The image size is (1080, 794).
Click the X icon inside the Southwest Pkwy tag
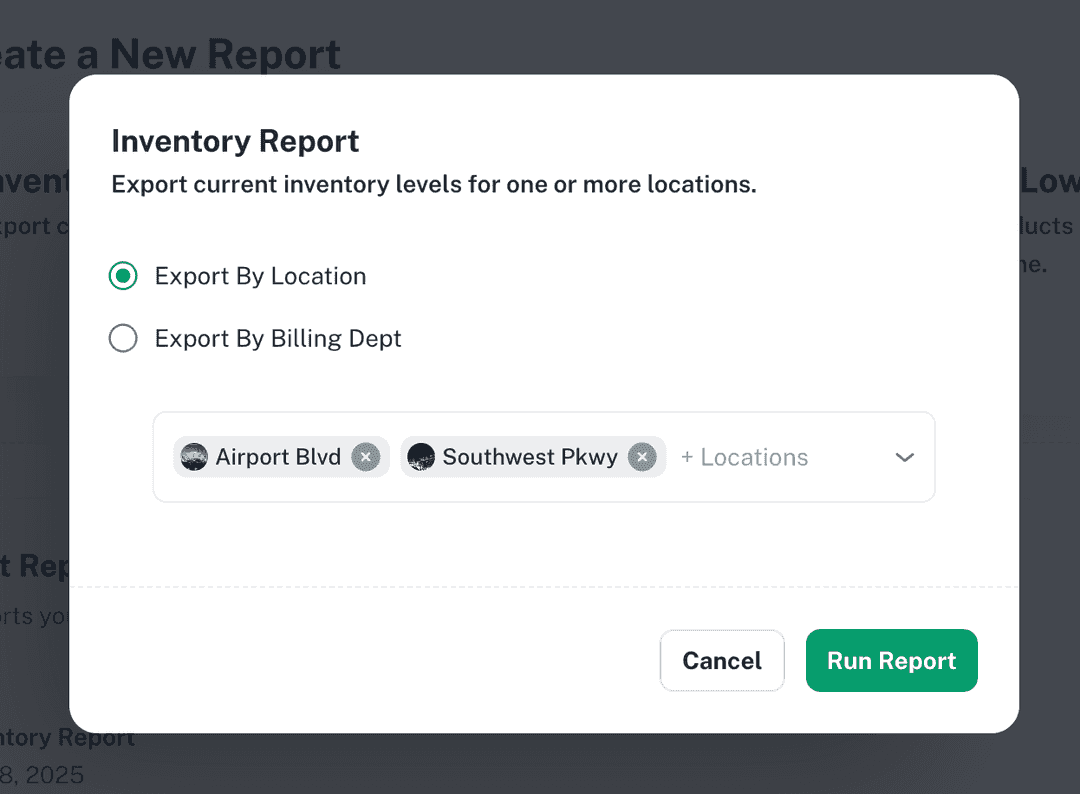642,456
